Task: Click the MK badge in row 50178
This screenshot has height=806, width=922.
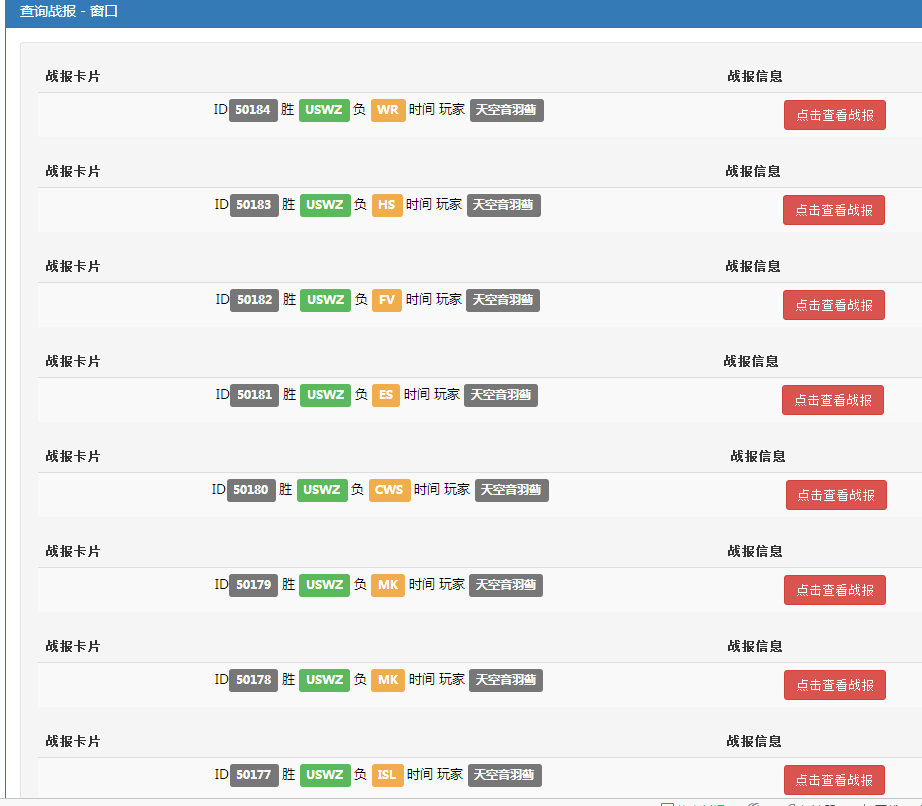Action: pyautogui.click(x=388, y=680)
